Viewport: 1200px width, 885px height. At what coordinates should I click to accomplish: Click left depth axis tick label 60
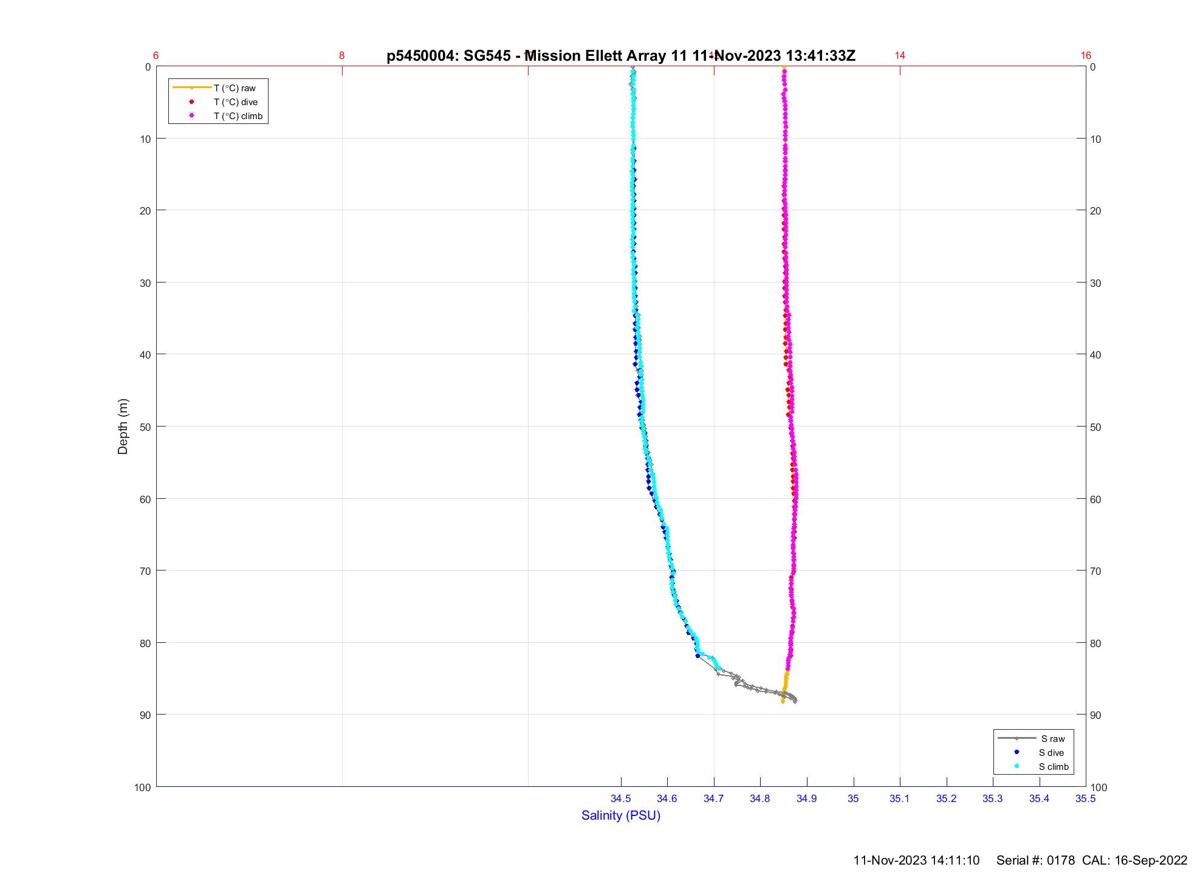[x=145, y=499]
